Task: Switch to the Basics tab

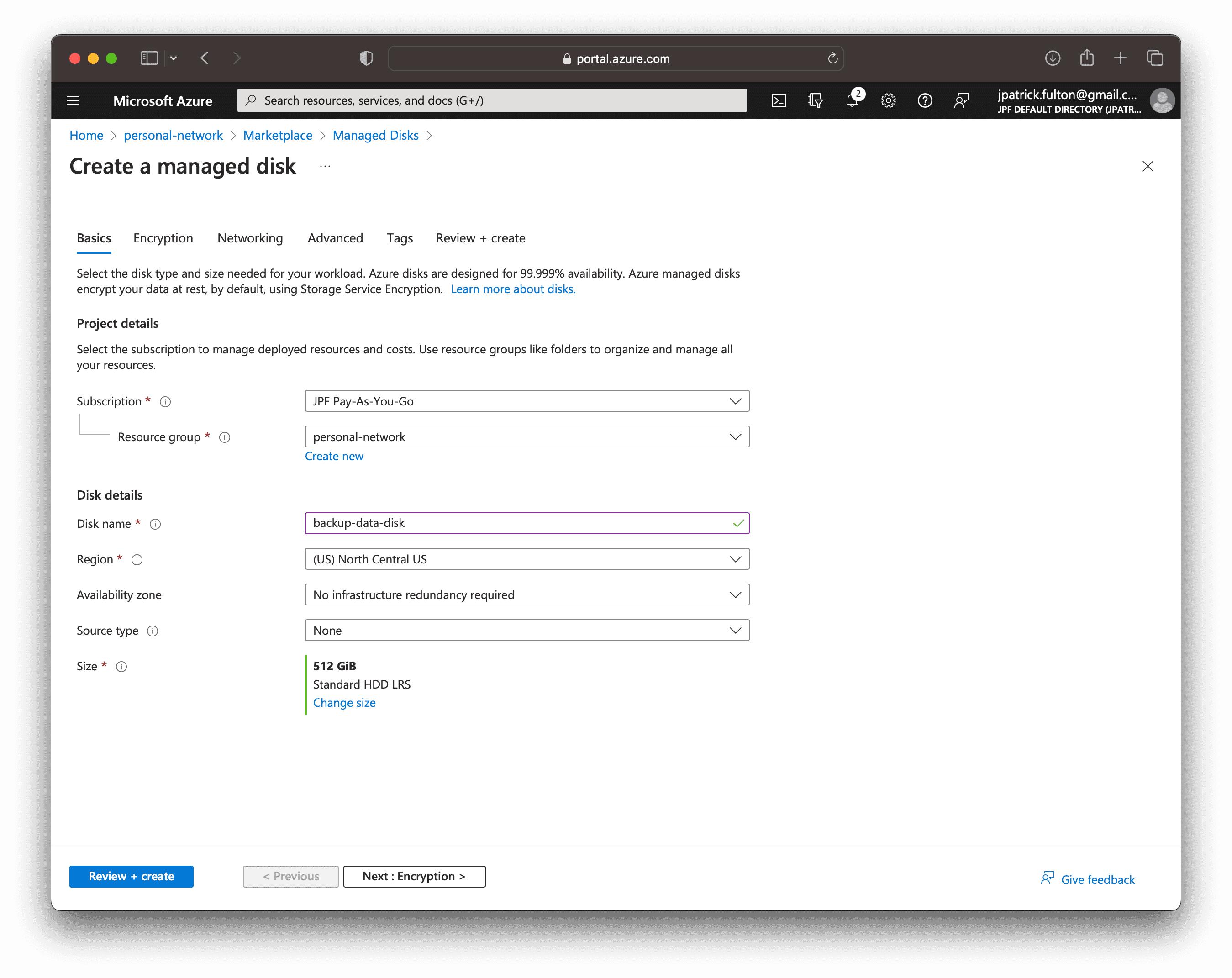Action: pyautogui.click(x=94, y=238)
